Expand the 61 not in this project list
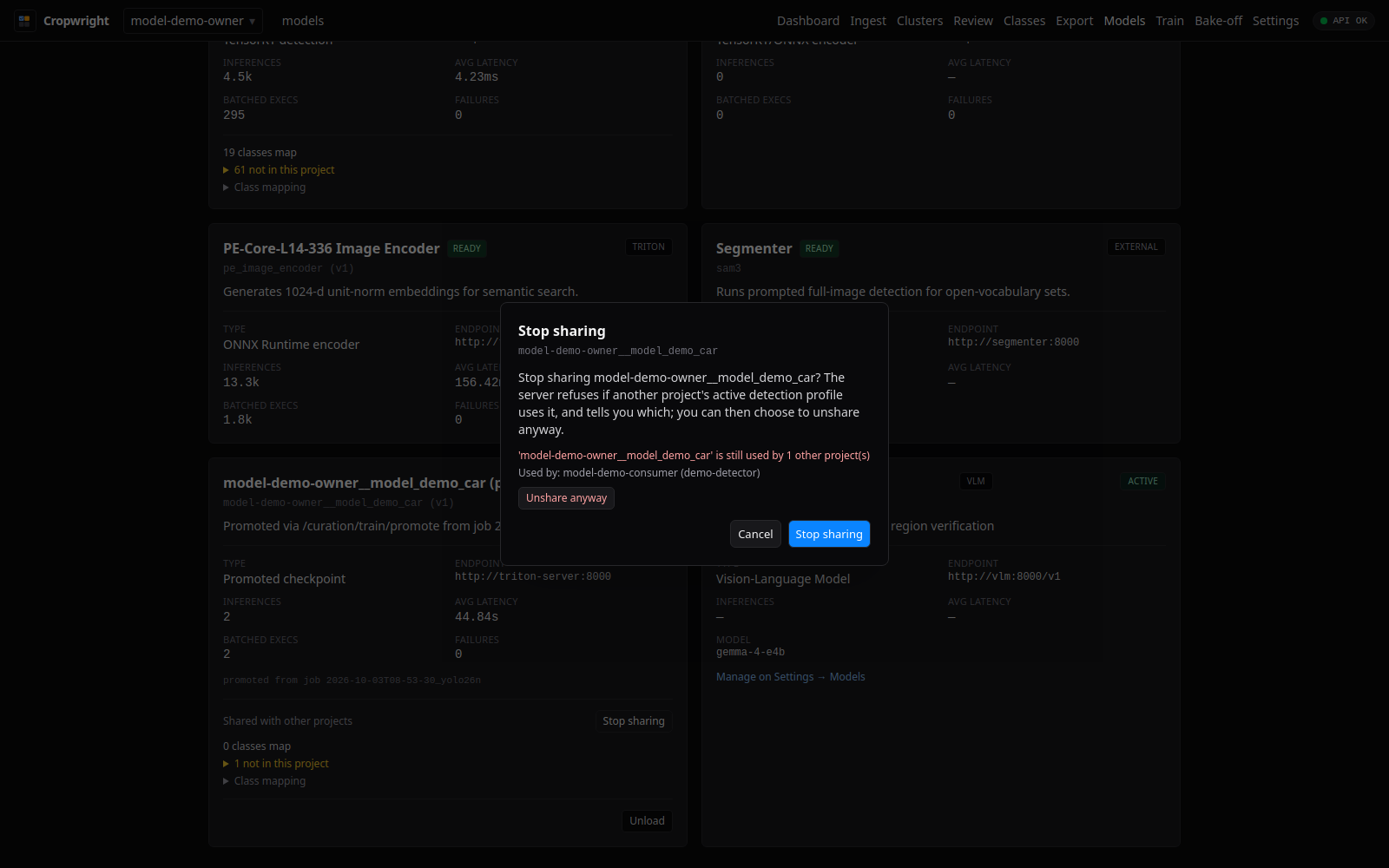The width and height of the screenshot is (1389, 868). (x=279, y=170)
